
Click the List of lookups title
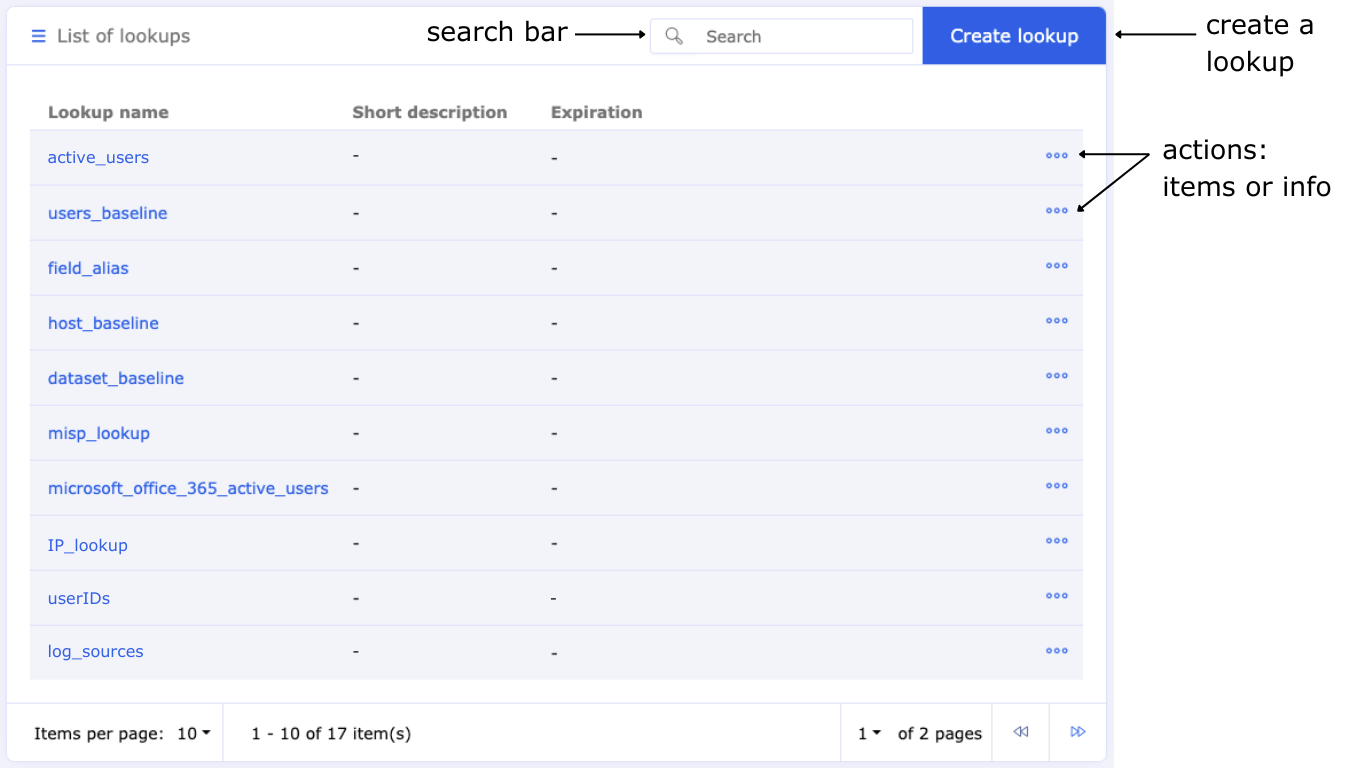click(x=123, y=36)
